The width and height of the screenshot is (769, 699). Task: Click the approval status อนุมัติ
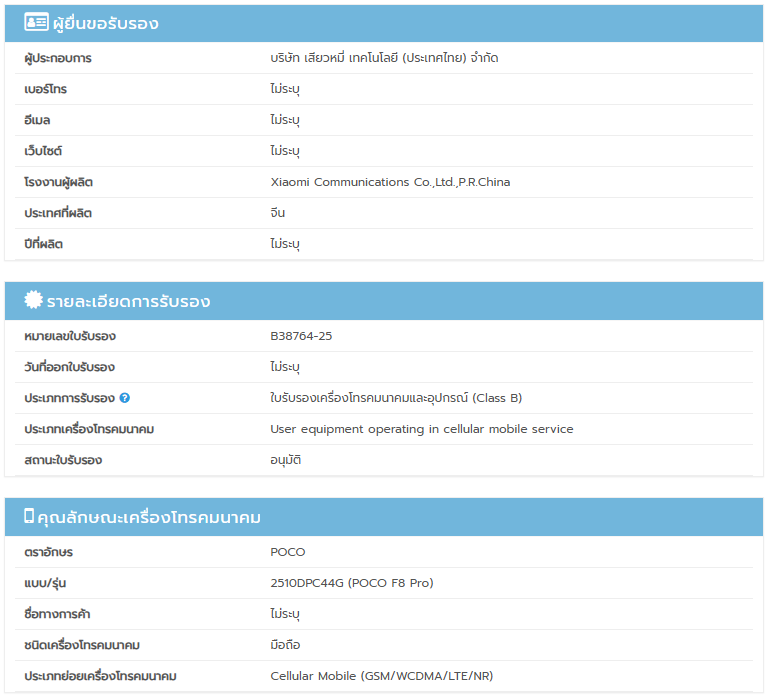(286, 460)
